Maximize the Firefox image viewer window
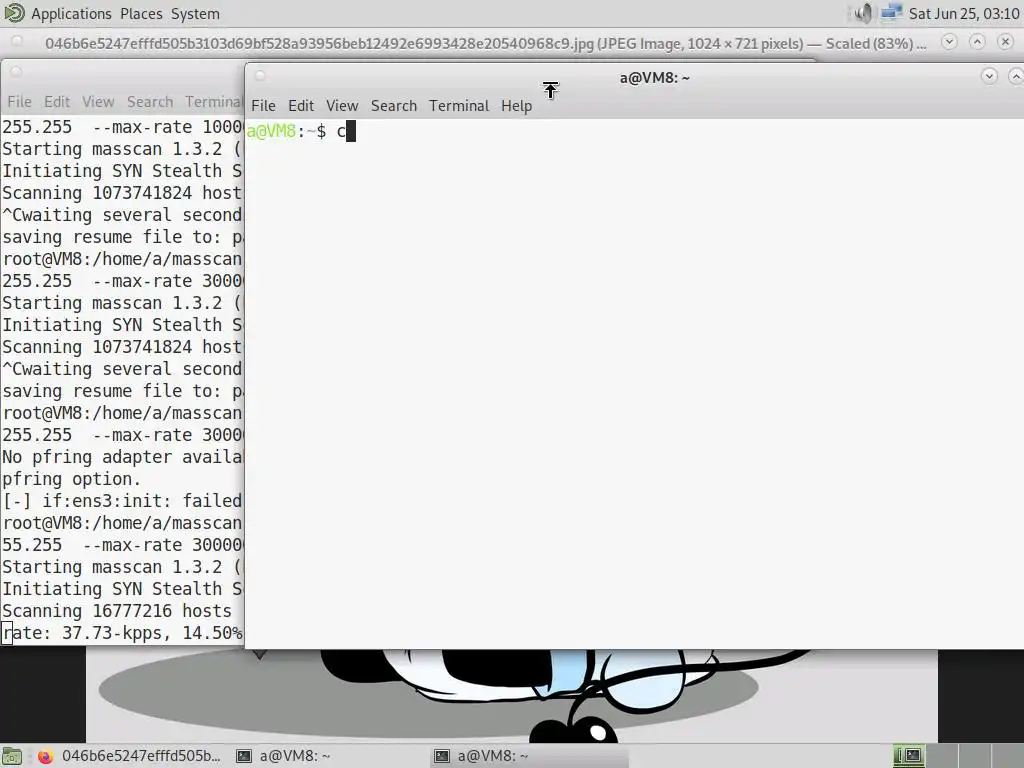Image resolution: width=1024 pixels, height=768 pixels. click(978, 42)
